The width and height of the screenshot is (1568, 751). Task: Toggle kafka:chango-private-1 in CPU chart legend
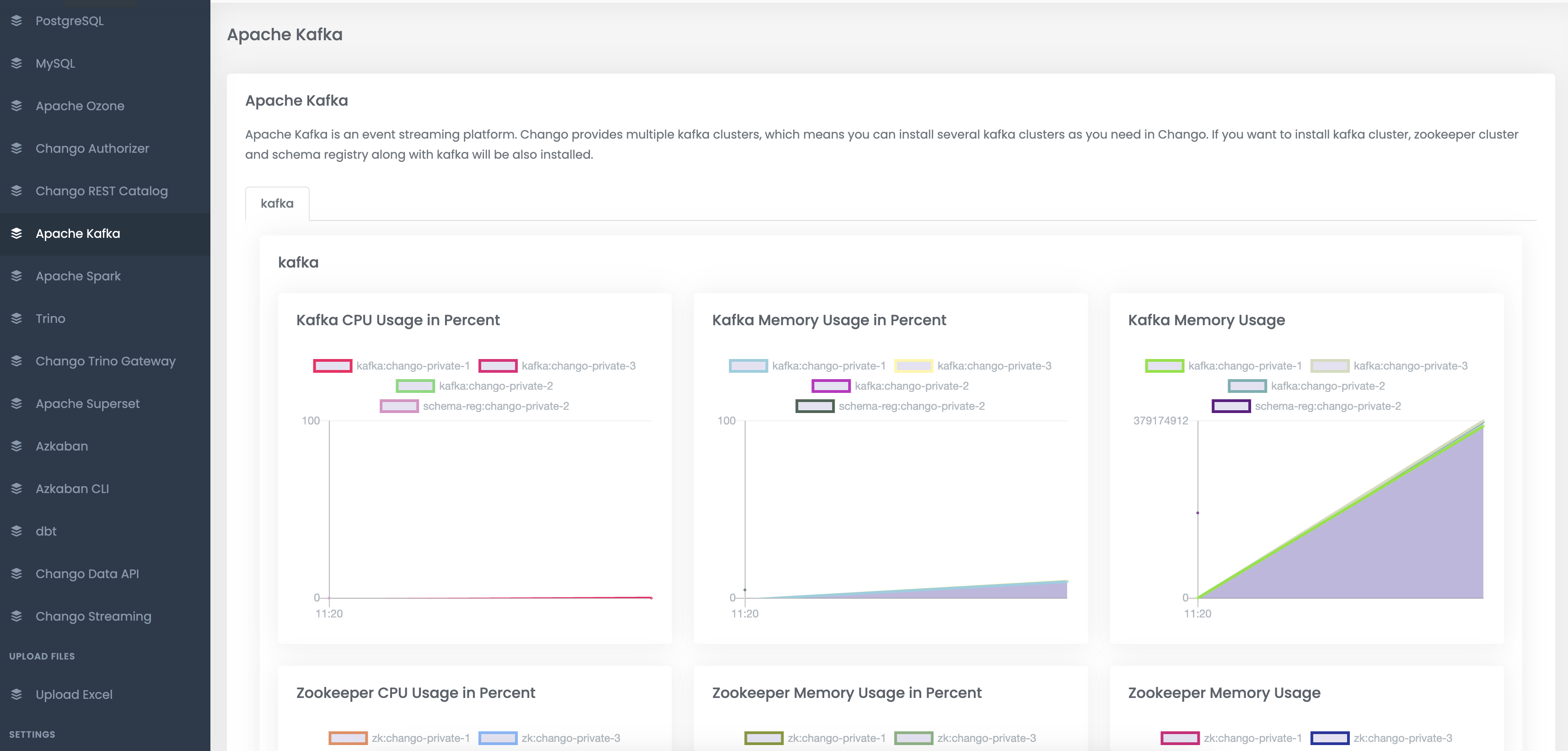click(392, 366)
